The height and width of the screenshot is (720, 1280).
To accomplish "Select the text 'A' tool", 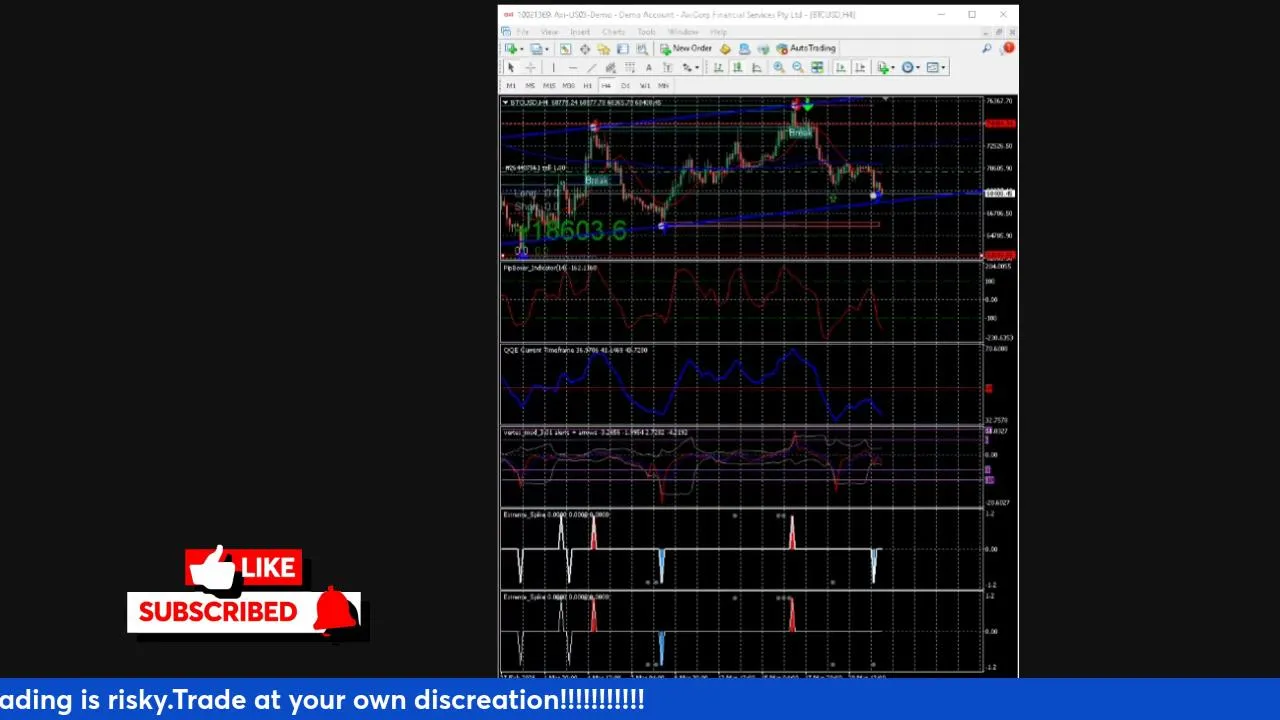I will 648,67.
